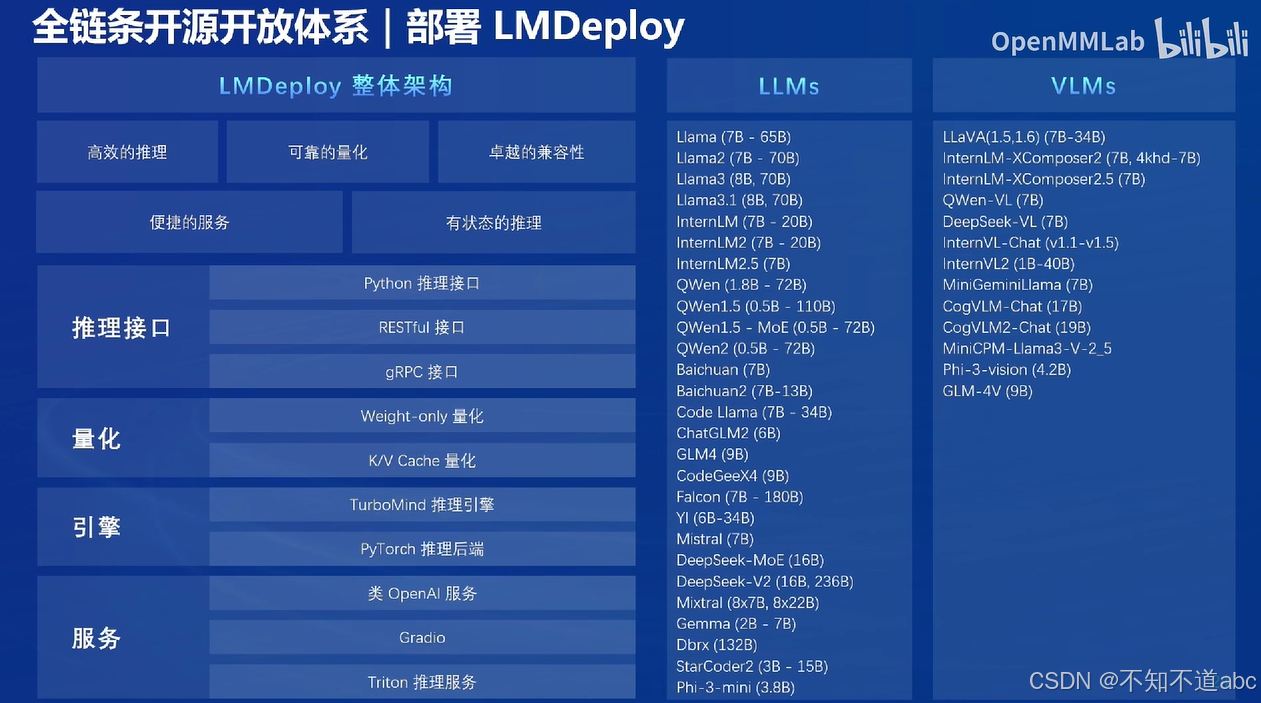Click Llama2 (7B - 70B) entry
This screenshot has width=1261, height=703.
pyautogui.click(x=737, y=158)
